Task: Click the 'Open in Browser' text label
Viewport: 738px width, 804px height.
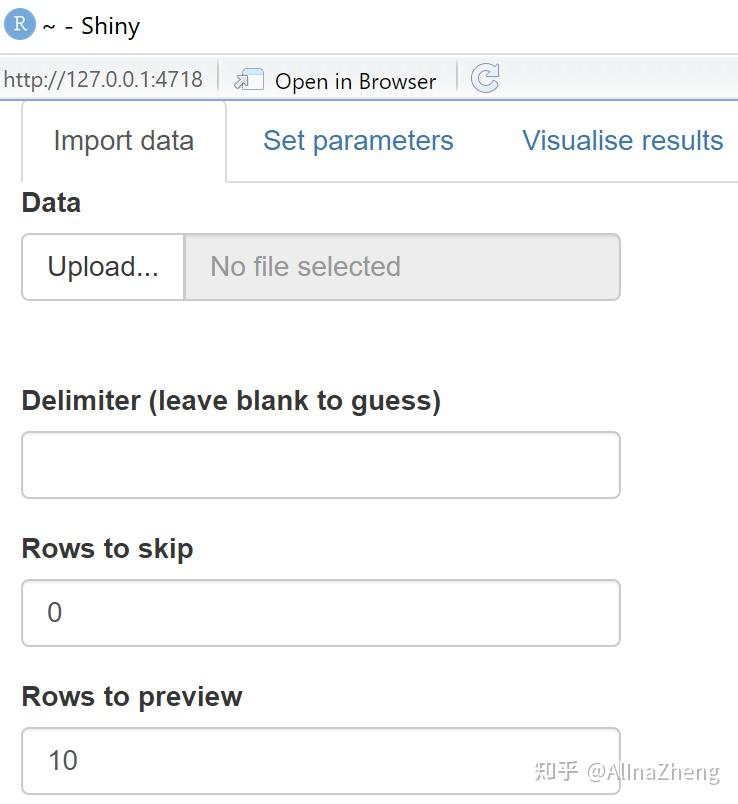Action: [x=355, y=81]
